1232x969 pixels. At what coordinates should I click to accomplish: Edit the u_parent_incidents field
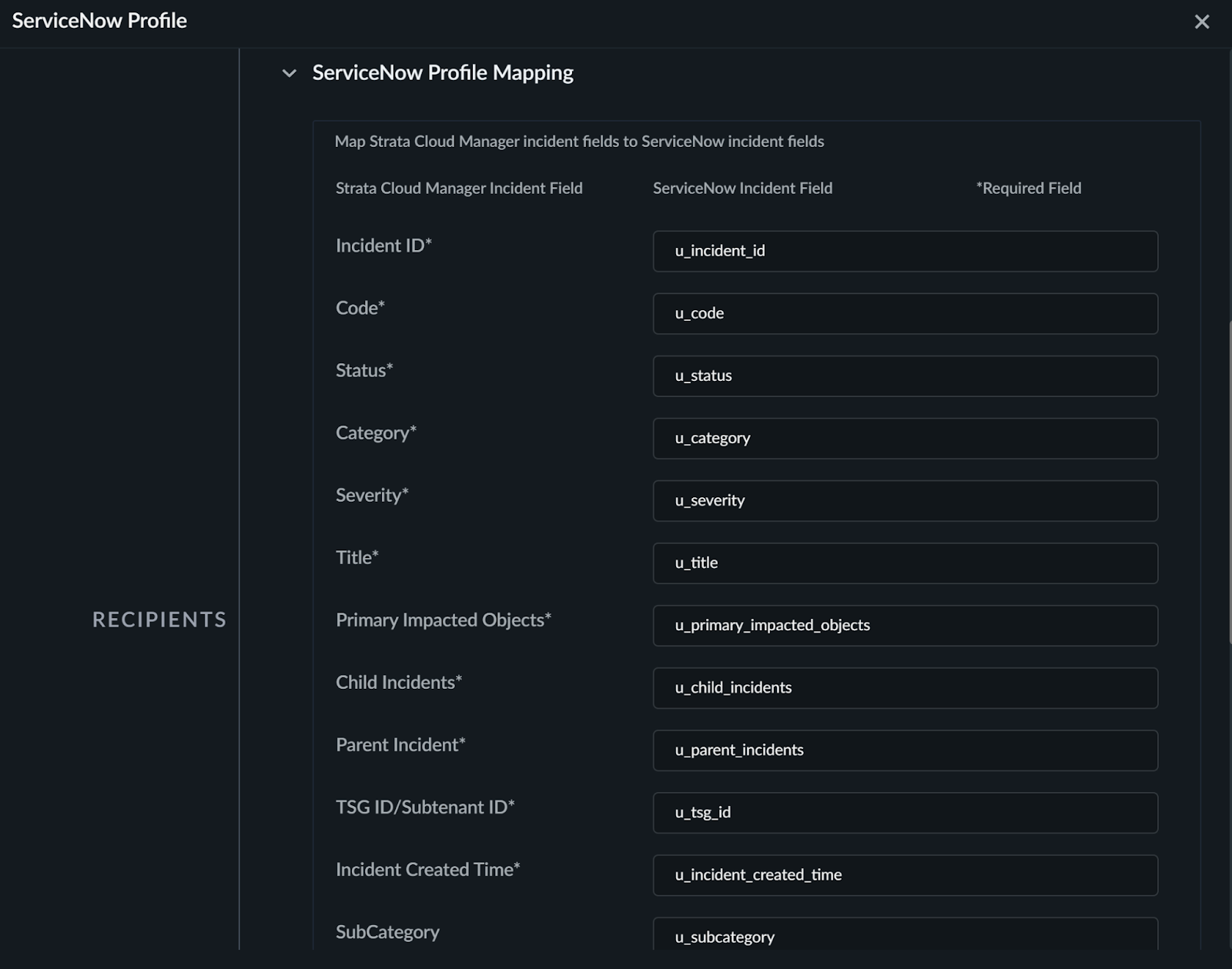905,750
